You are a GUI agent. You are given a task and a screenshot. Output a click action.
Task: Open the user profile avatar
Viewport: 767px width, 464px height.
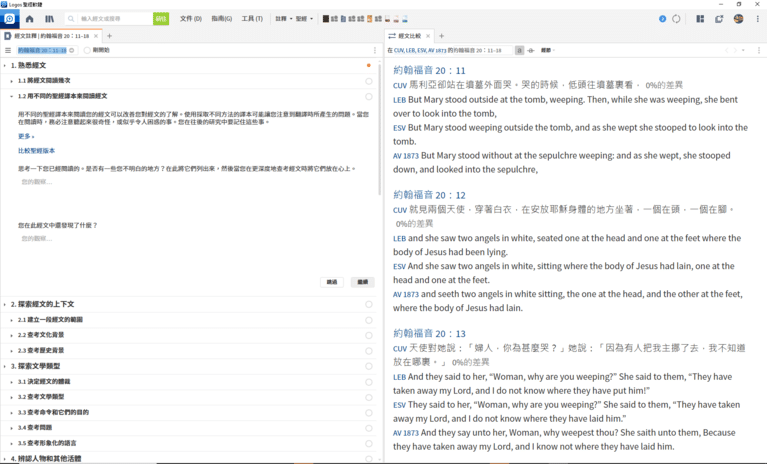[738, 19]
